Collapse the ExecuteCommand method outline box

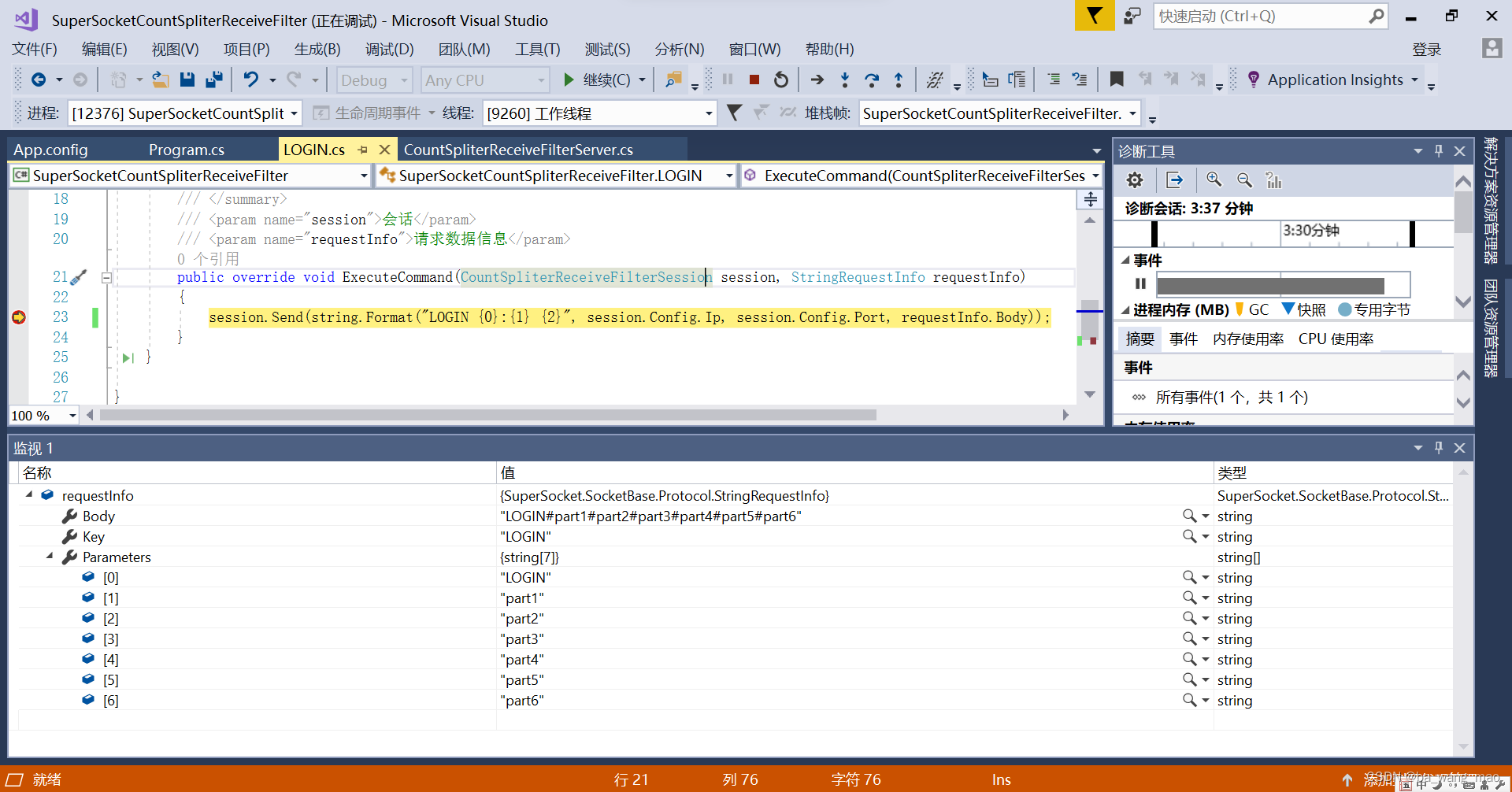coord(106,277)
